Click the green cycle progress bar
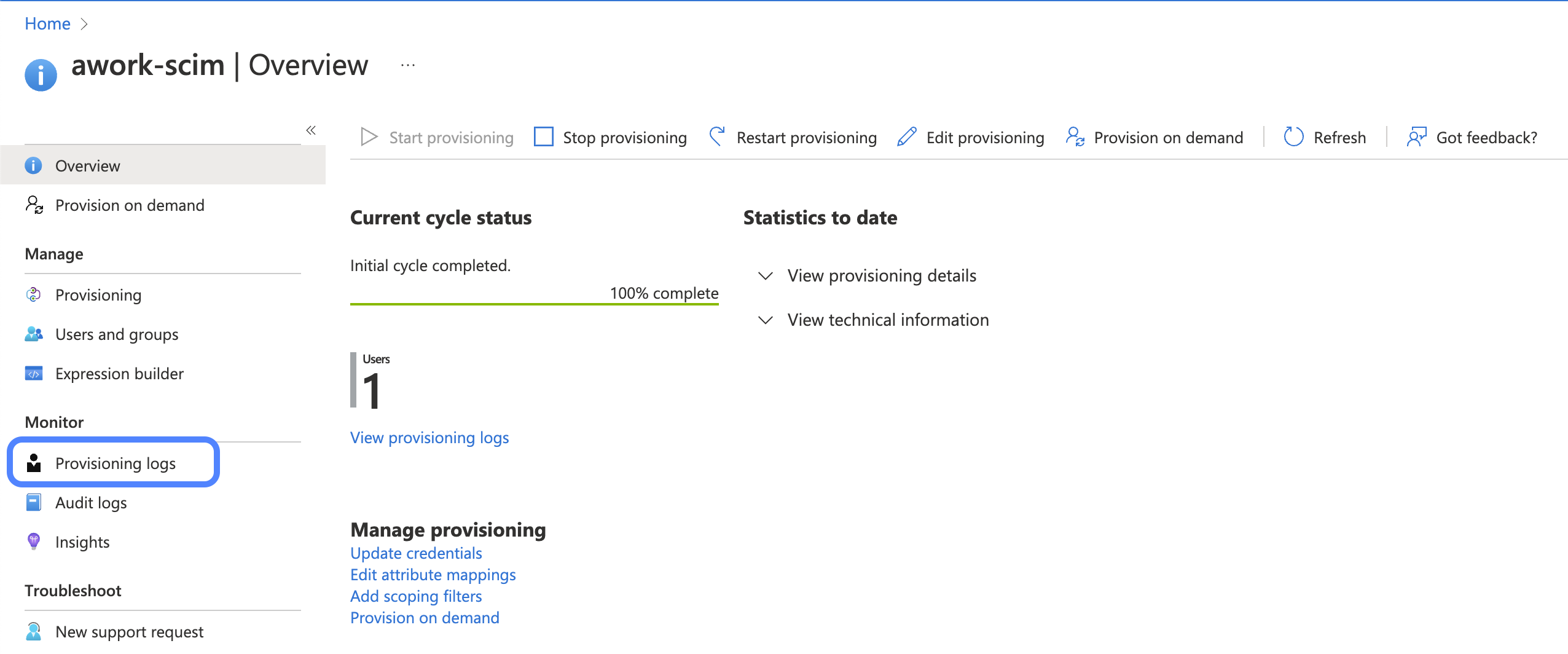Viewport: 1568px width, 654px height. click(535, 304)
